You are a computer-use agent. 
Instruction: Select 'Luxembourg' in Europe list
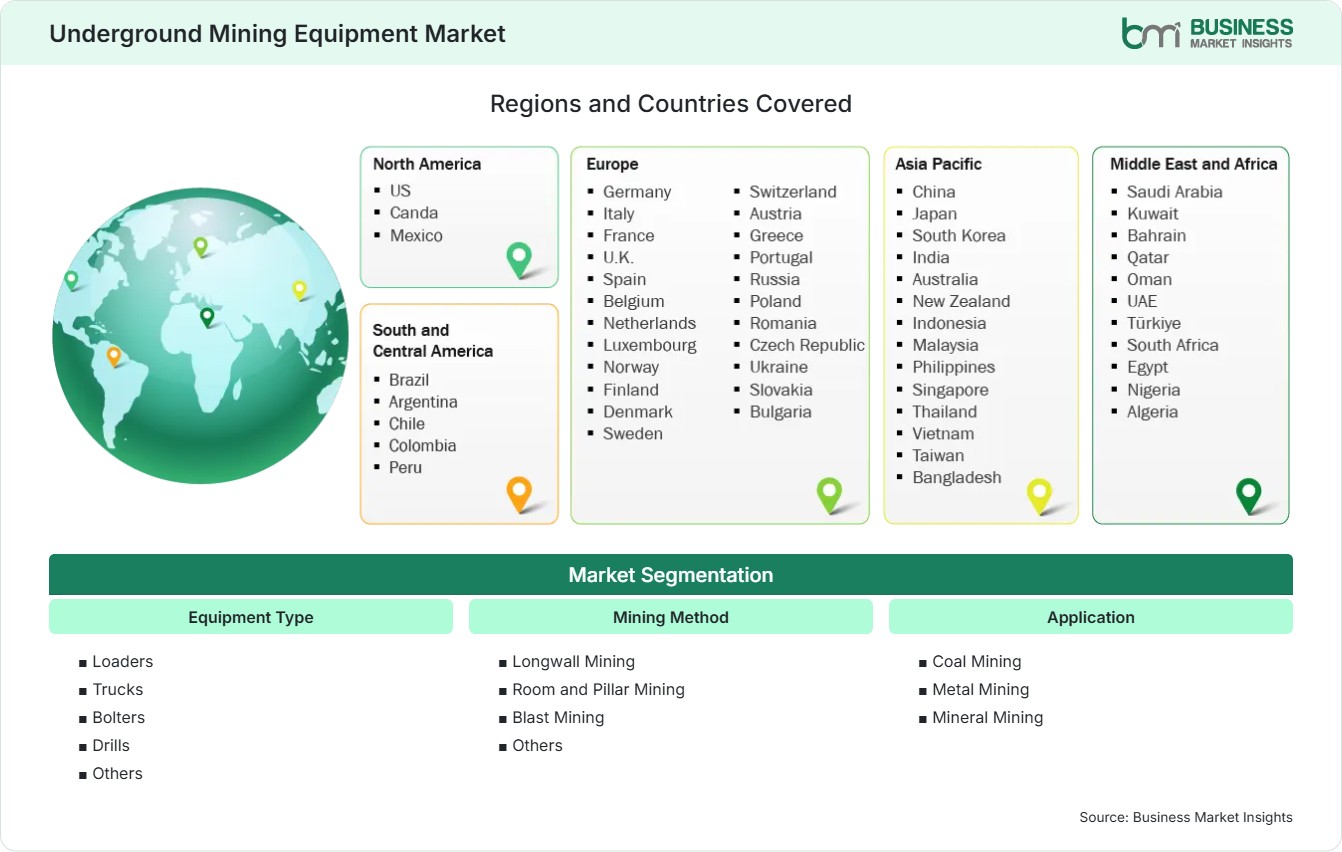click(x=650, y=345)
